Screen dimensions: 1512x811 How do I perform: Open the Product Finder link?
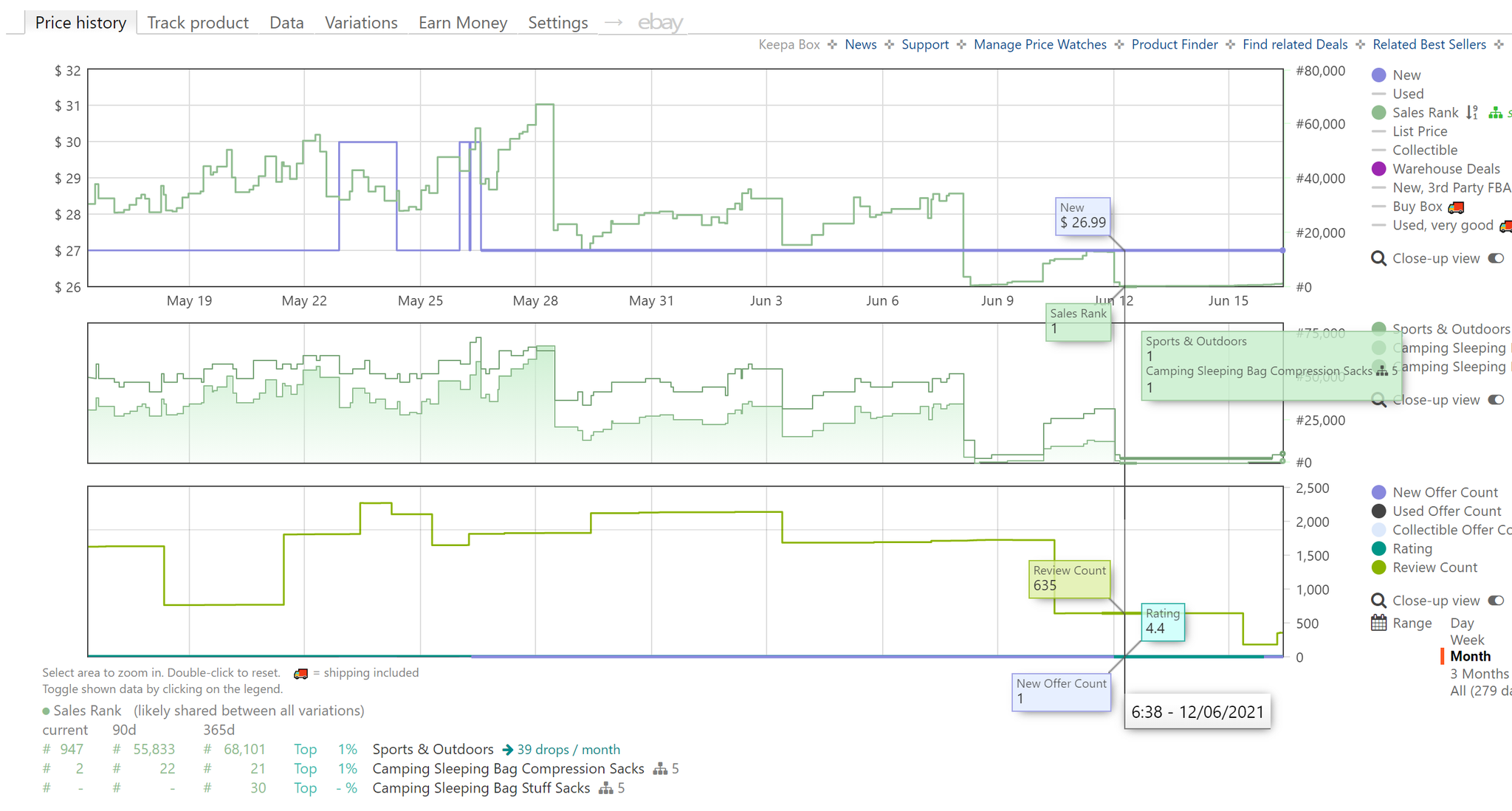click(x=1175, y=44)
